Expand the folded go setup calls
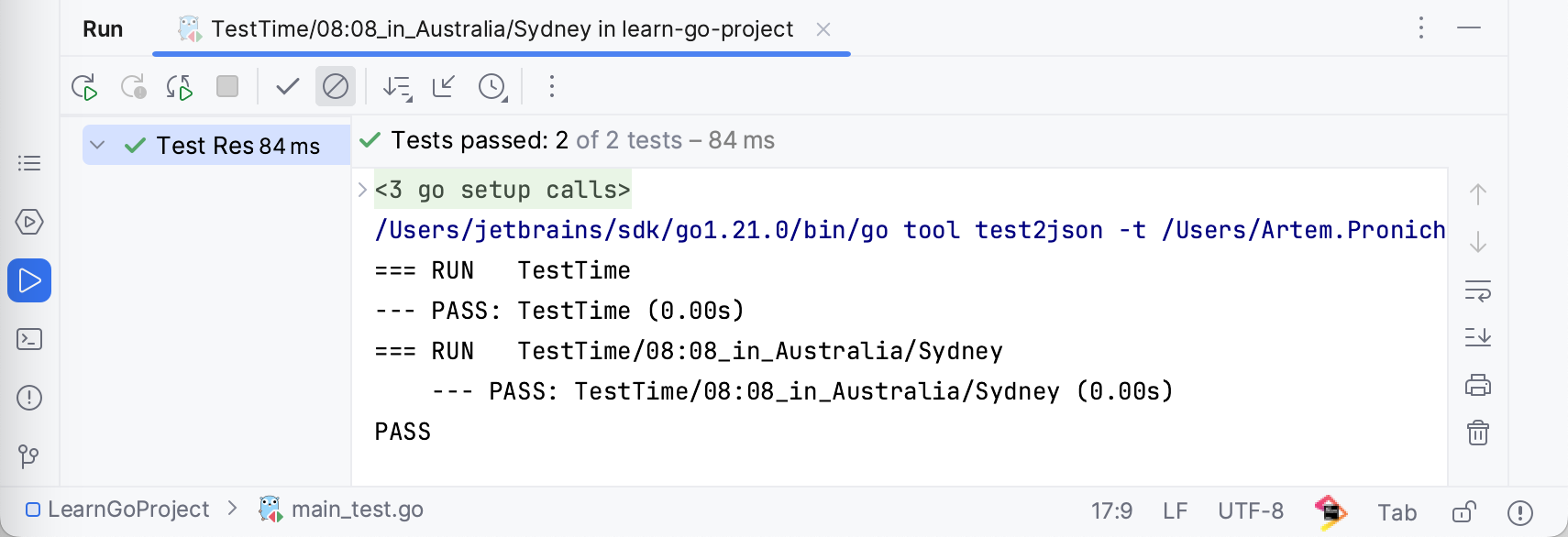The height and width of the screenshot is (537, 1568). click(x=362, y=190)
